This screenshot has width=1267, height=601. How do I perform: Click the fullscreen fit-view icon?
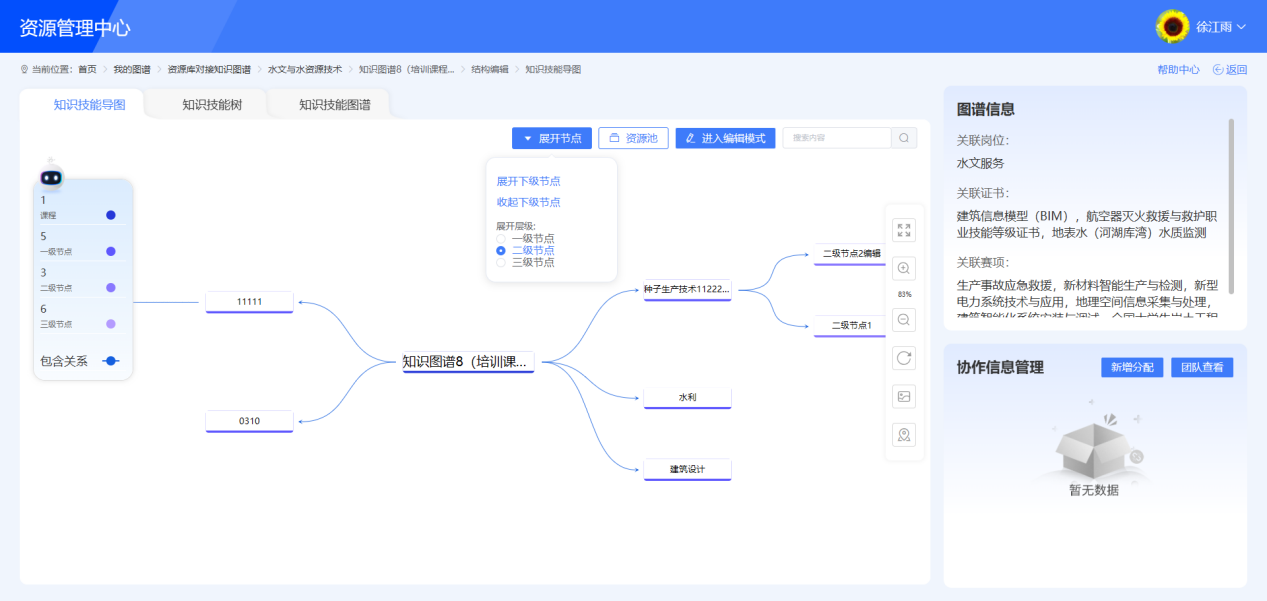pos(904,230)
